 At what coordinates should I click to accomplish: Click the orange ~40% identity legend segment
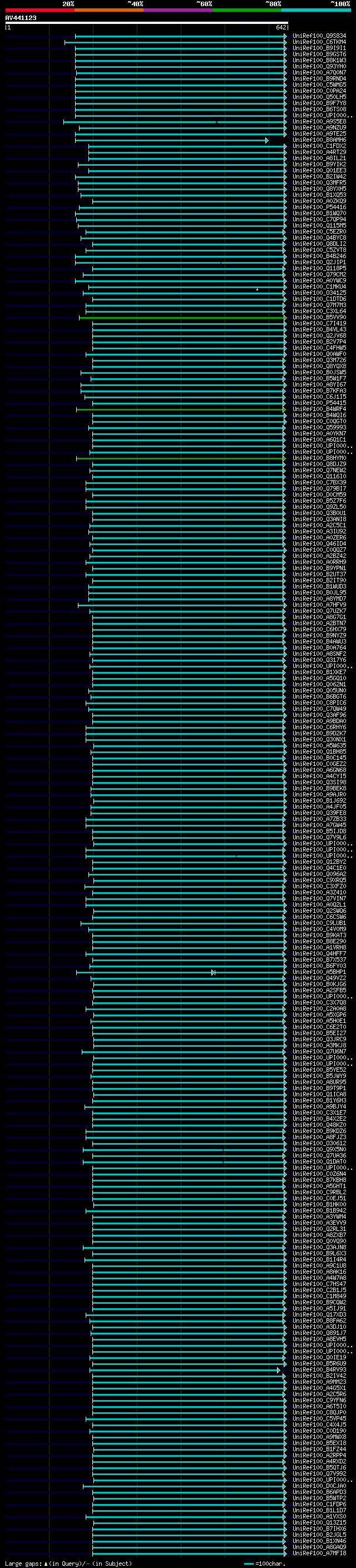[109, 10]
